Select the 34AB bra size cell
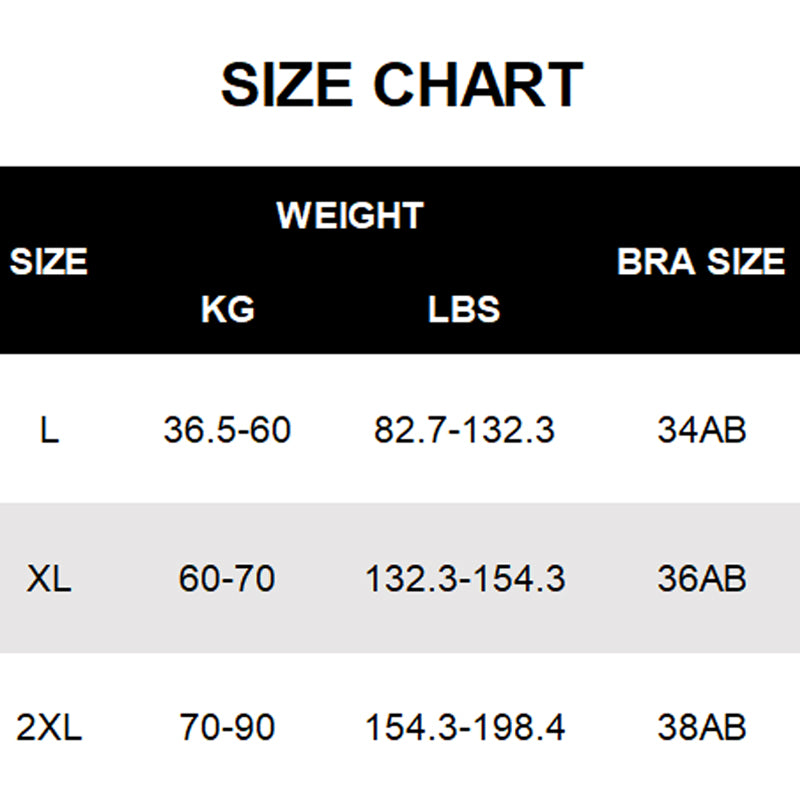Screen dimensions: 800x800 coord(702,431)
